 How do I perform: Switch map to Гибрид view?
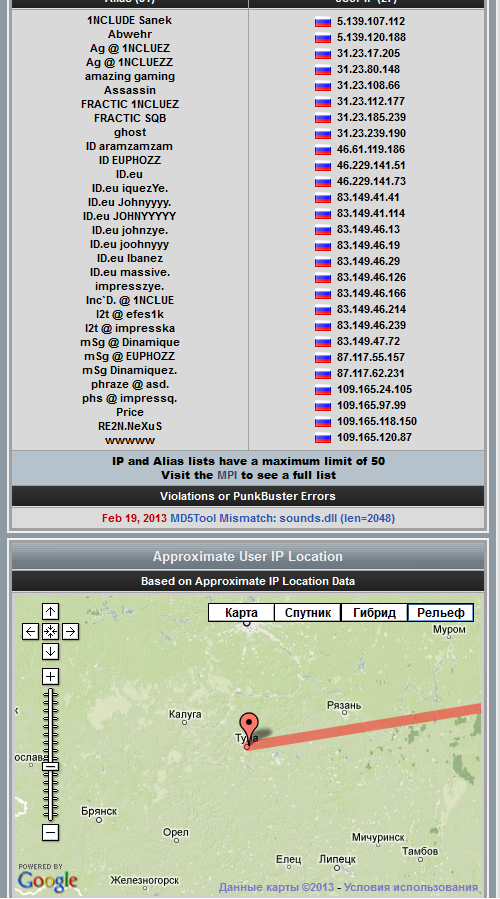[x=374, y=612]
